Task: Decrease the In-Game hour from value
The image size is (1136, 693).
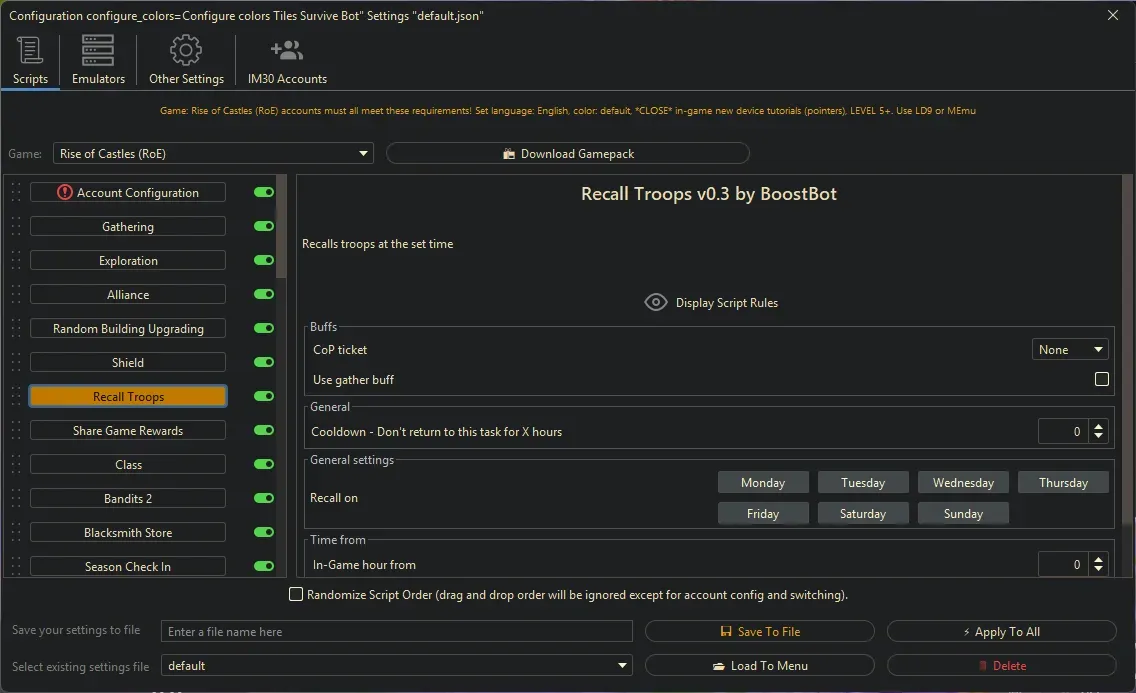Action: 1099,570
